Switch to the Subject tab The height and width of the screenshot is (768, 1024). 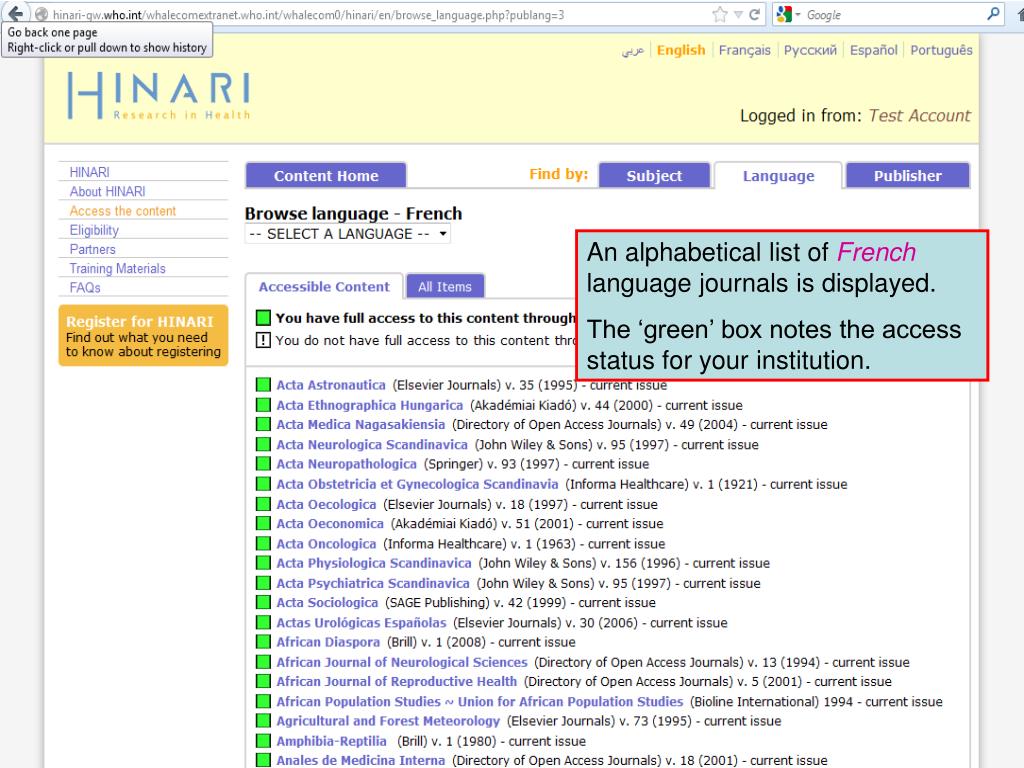(x=654, y=176)
